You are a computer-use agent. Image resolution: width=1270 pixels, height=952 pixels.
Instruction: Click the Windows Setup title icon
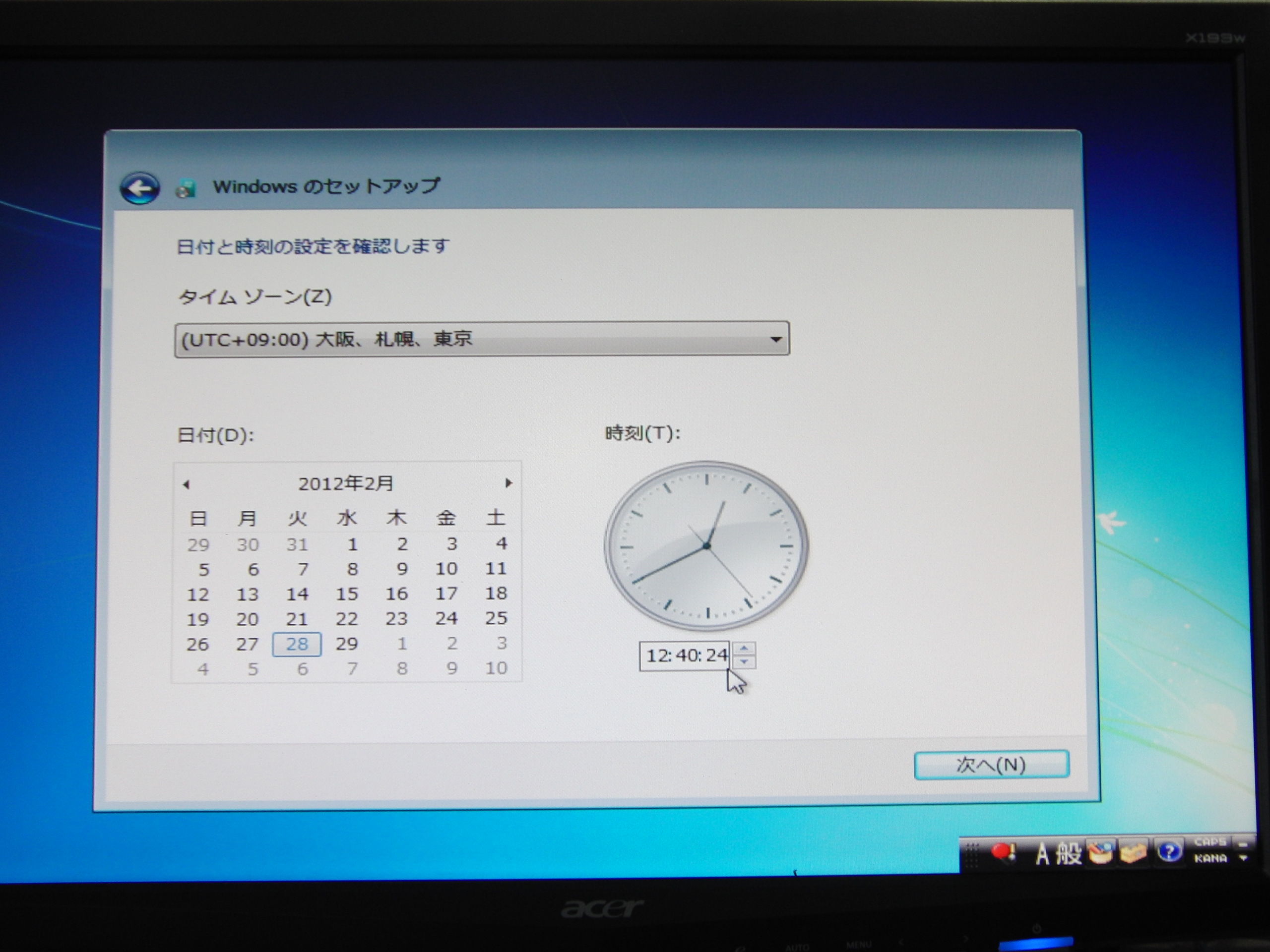(186, 187)
